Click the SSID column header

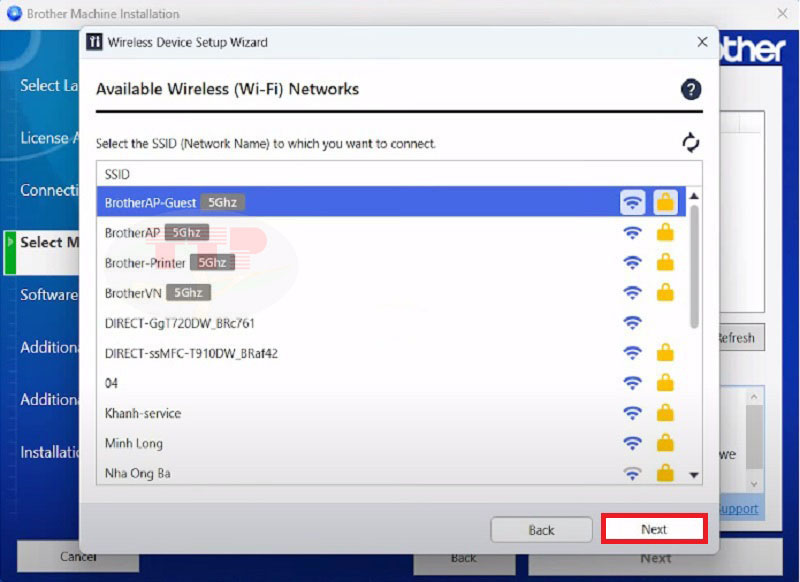(117, 173)
